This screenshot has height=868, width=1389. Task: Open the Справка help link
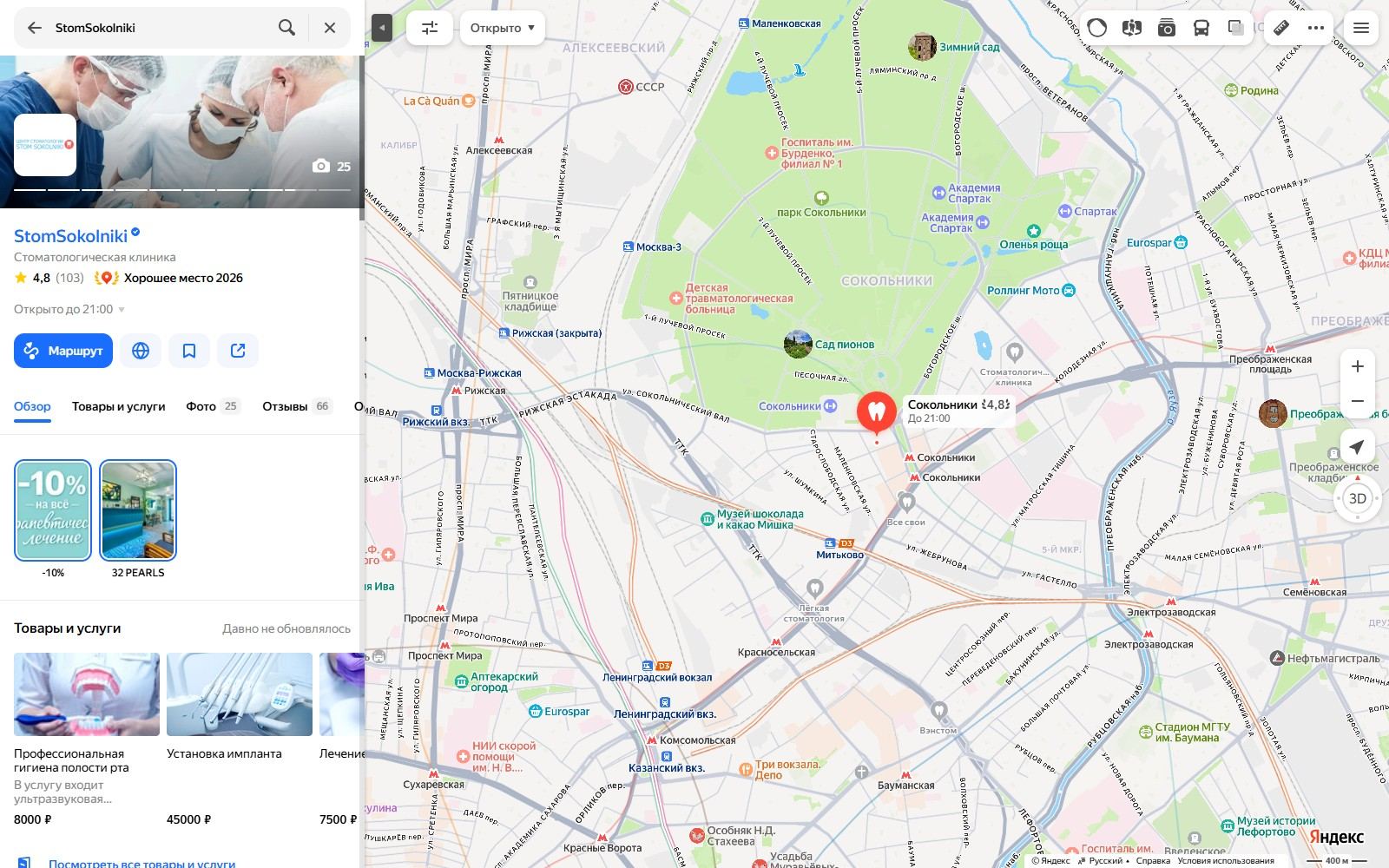[1153, 861]
